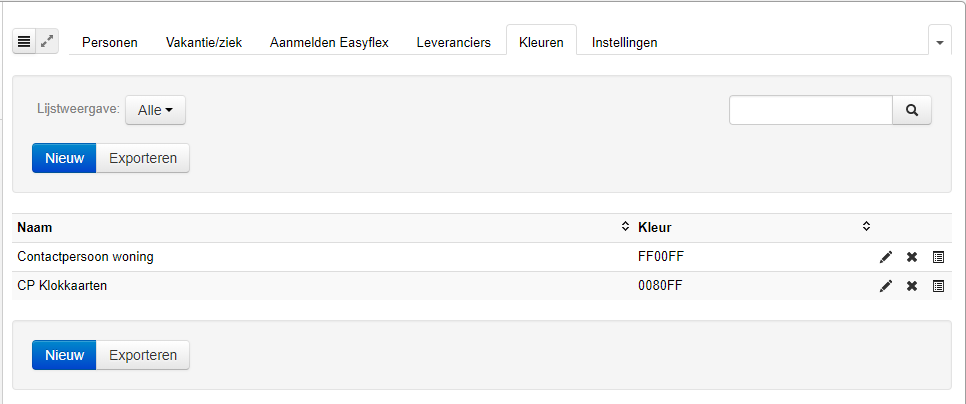
Task: Go to the Instellingen tab
Action: (x=624, y=42)
